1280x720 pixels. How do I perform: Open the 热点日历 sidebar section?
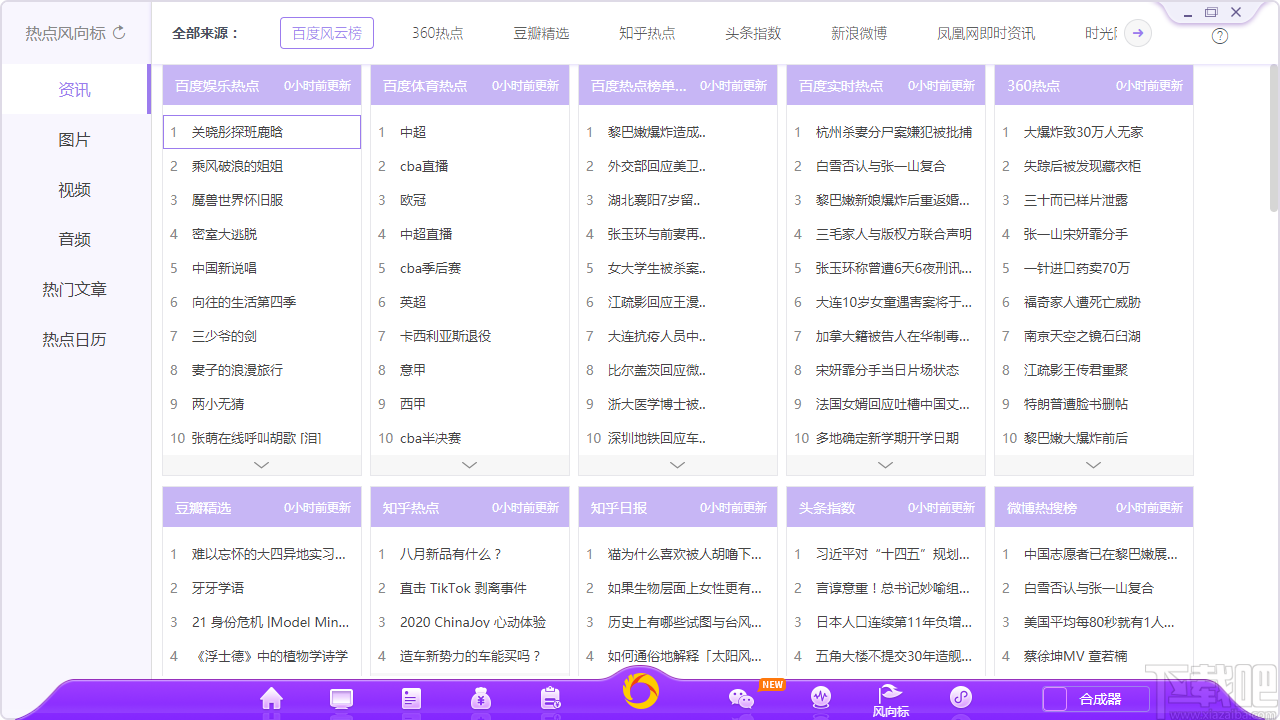75,339
